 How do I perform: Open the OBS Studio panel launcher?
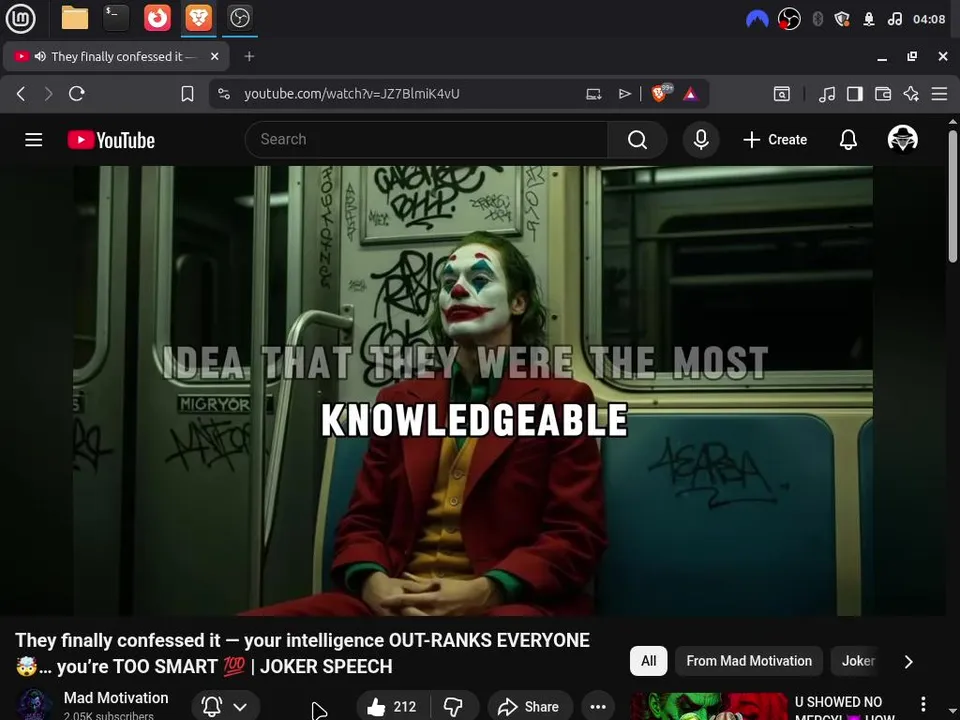point(239,18)
